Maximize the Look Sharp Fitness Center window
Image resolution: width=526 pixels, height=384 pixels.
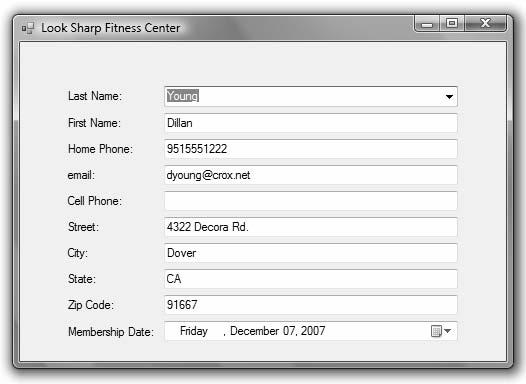[452, 23]
